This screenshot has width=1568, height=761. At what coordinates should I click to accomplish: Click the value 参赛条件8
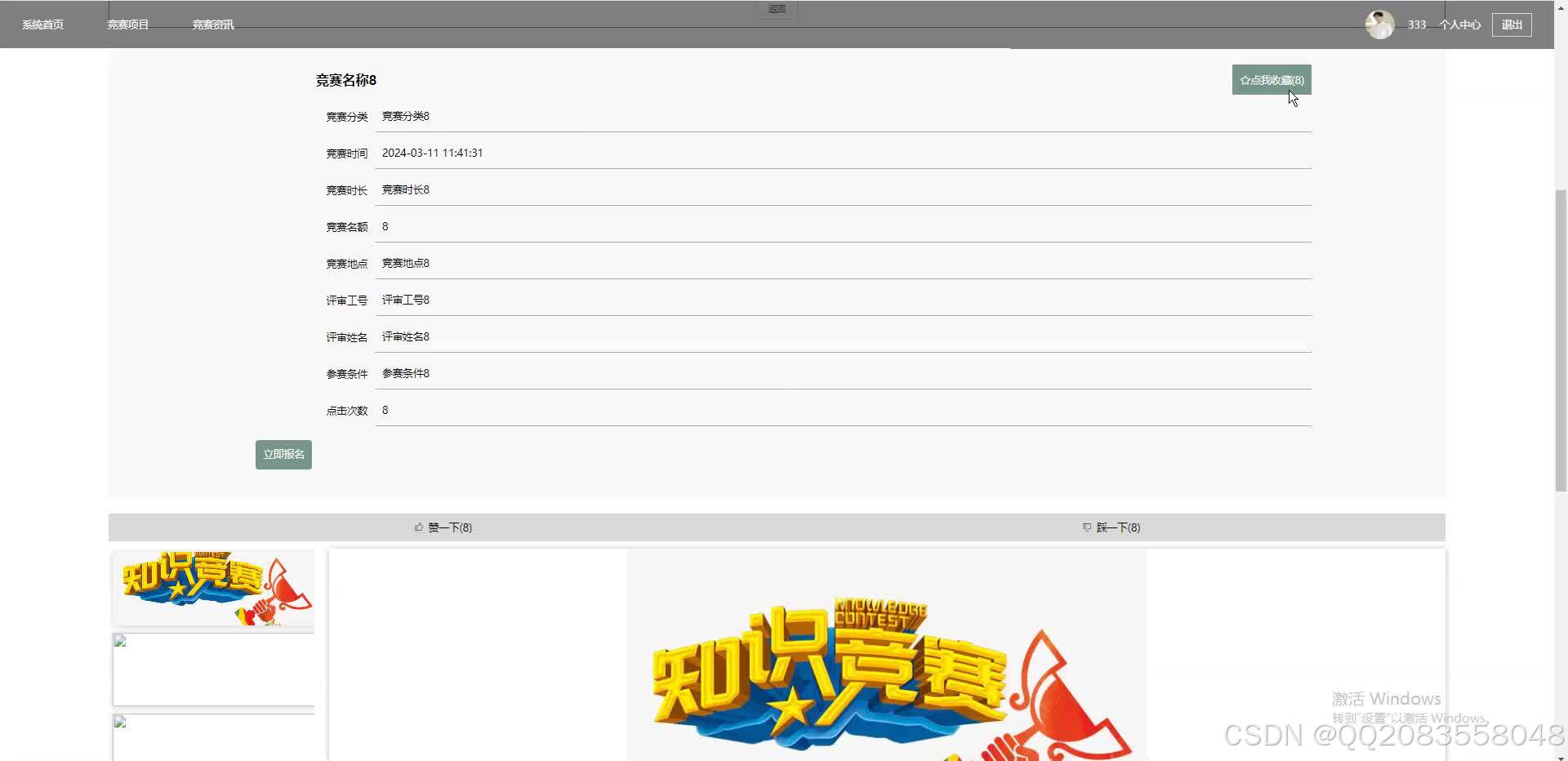point(406,373)
